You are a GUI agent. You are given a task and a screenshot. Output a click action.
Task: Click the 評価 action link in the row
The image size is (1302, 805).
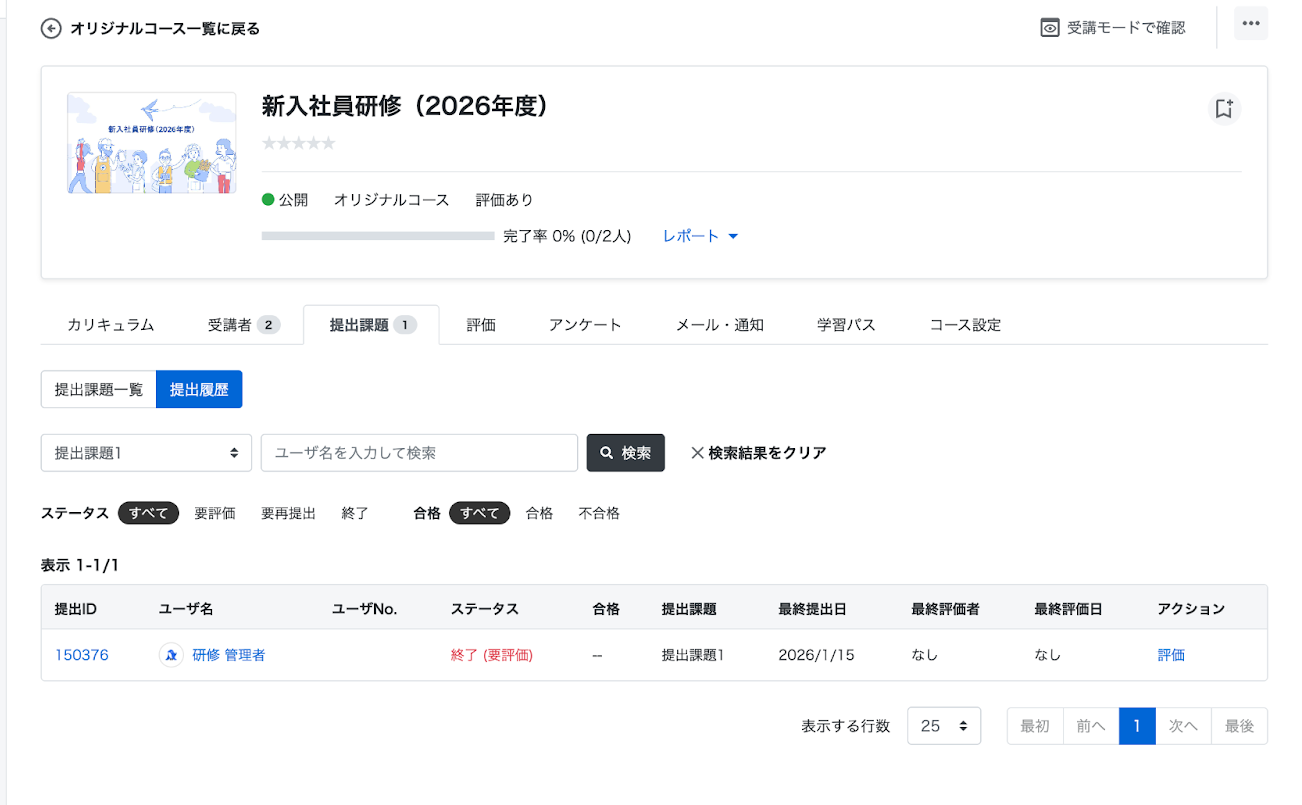pos(1171,655)
